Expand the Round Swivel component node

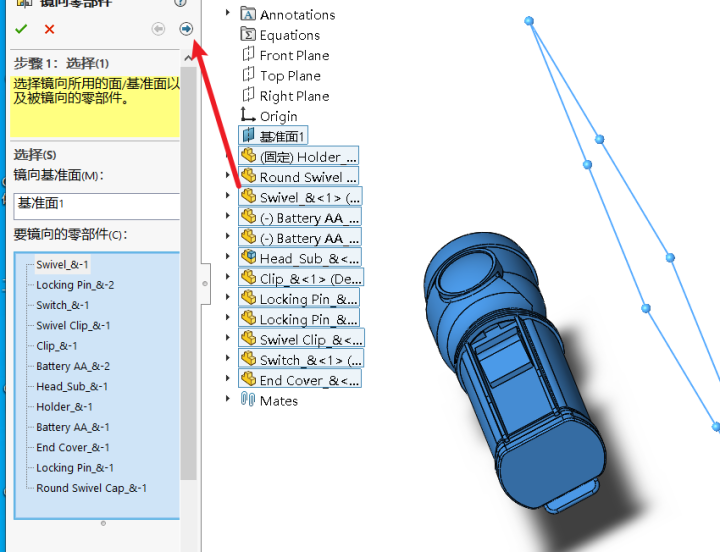tap(228, 175)
